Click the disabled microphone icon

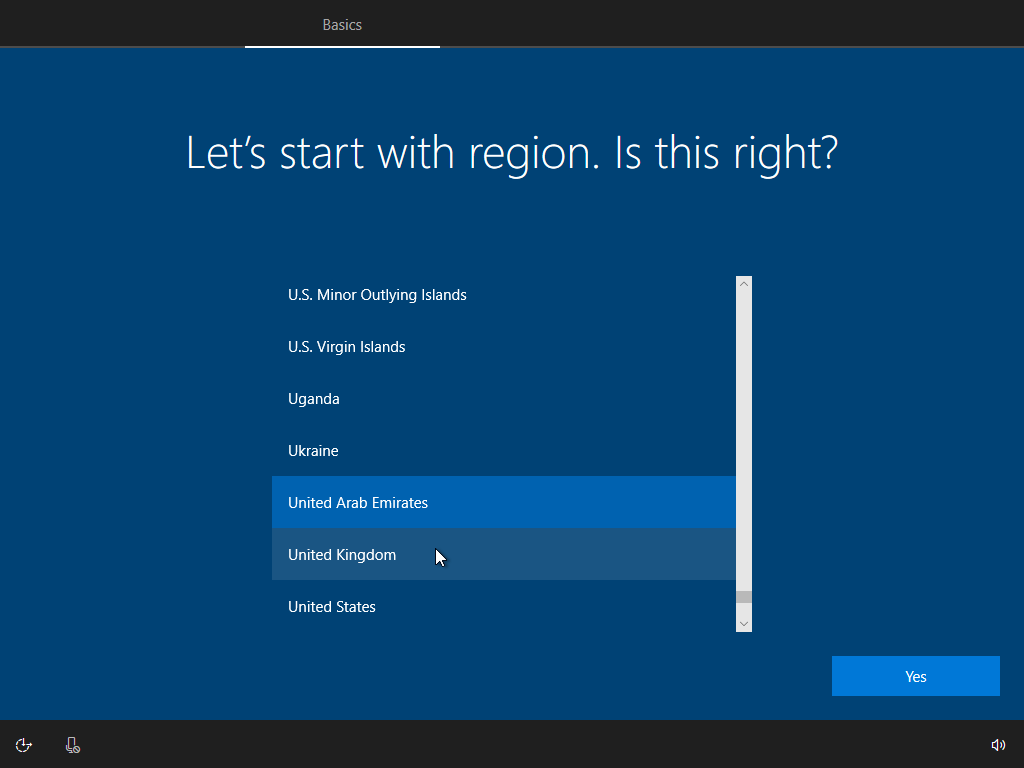(x=71, y=744)
